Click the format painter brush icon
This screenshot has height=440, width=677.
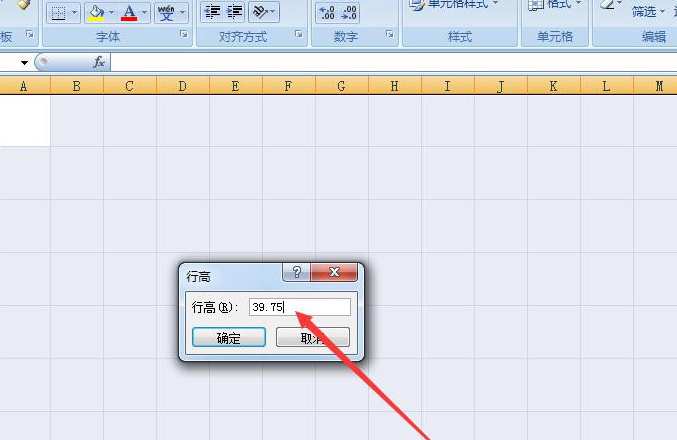(23, 4)
